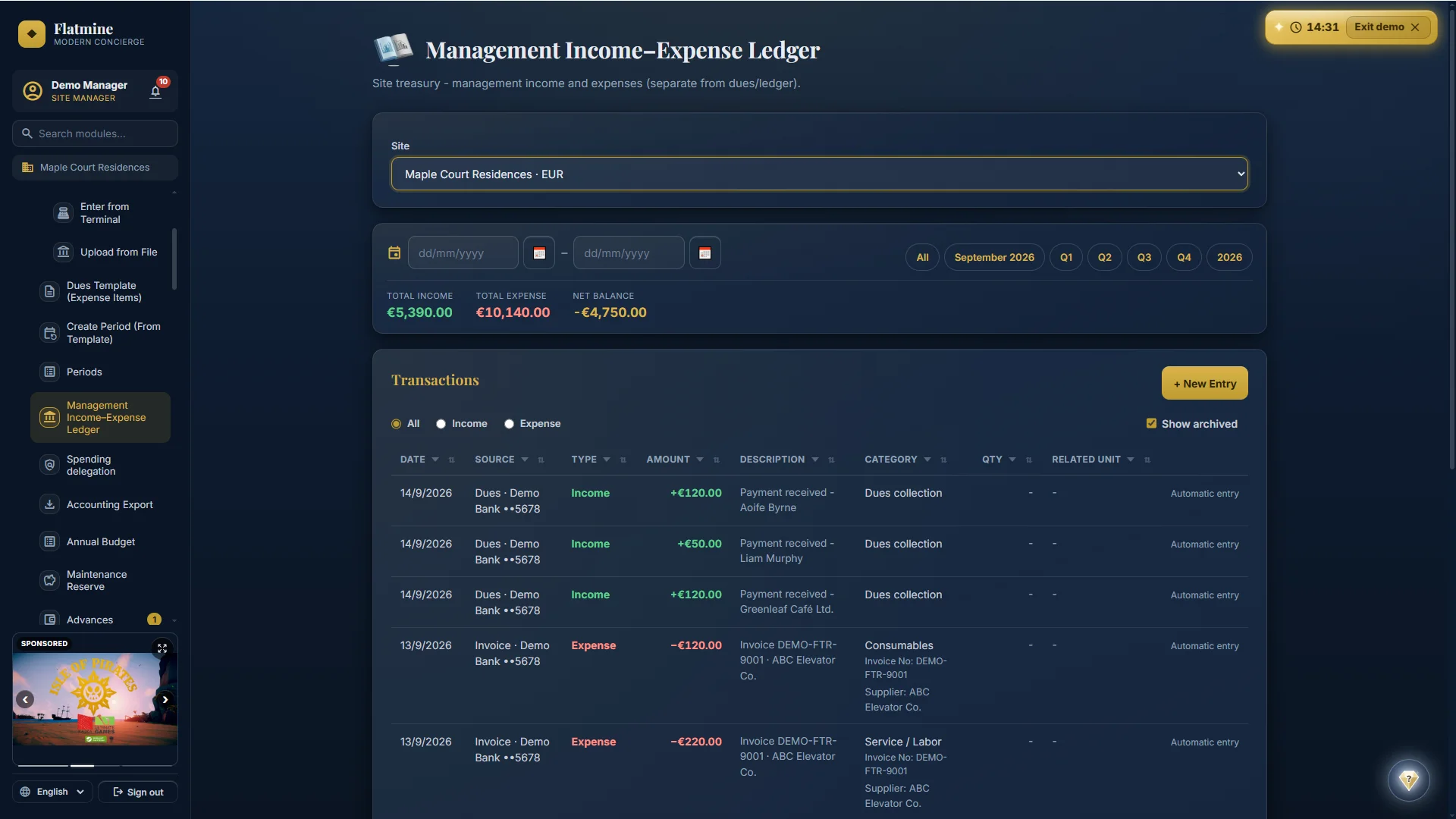1456x819 pixels.
Task: Click the Exit demo button
Action: [x=1387, y=27]
